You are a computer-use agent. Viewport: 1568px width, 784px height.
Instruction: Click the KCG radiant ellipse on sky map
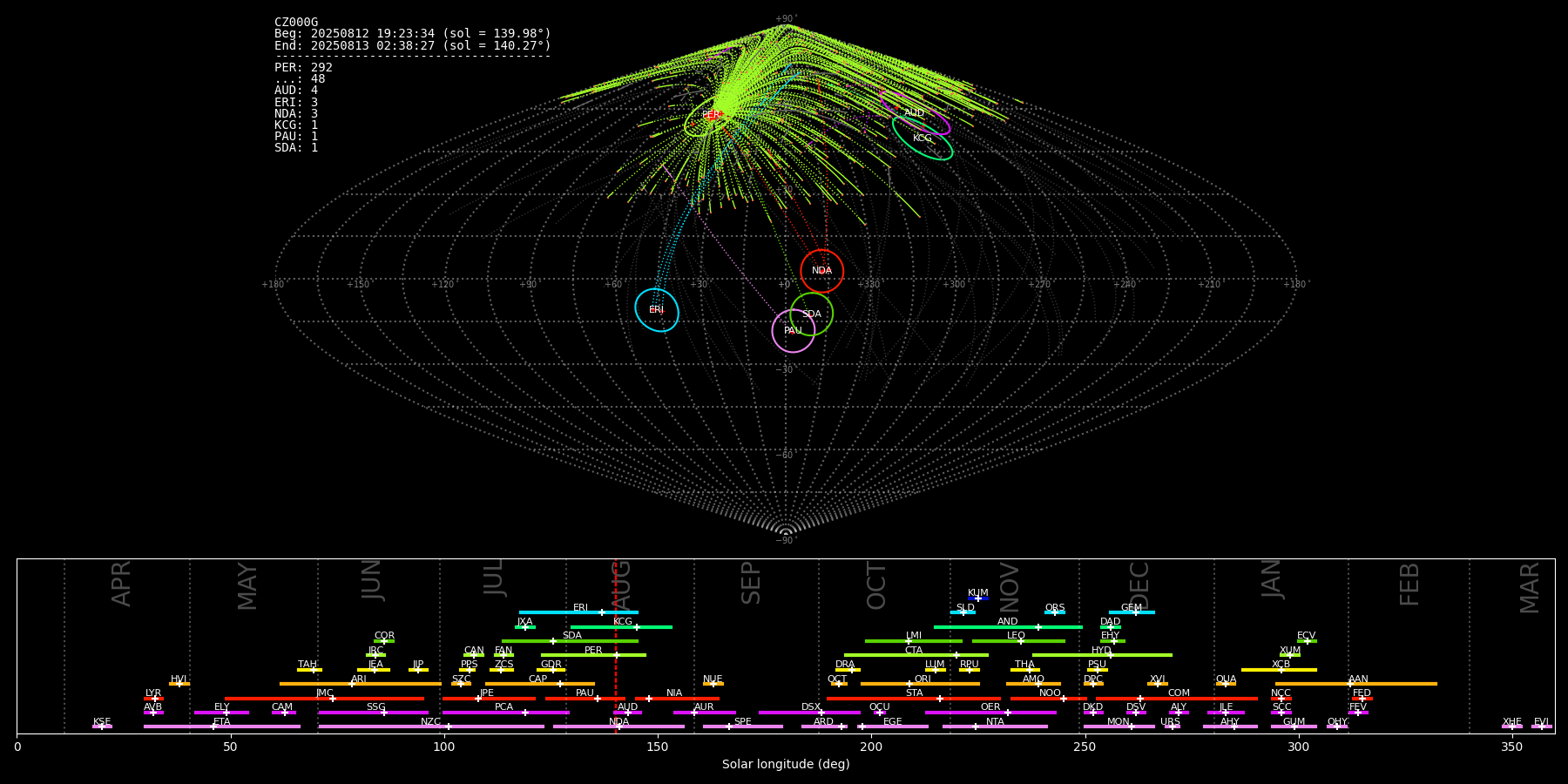coord(923,138)
